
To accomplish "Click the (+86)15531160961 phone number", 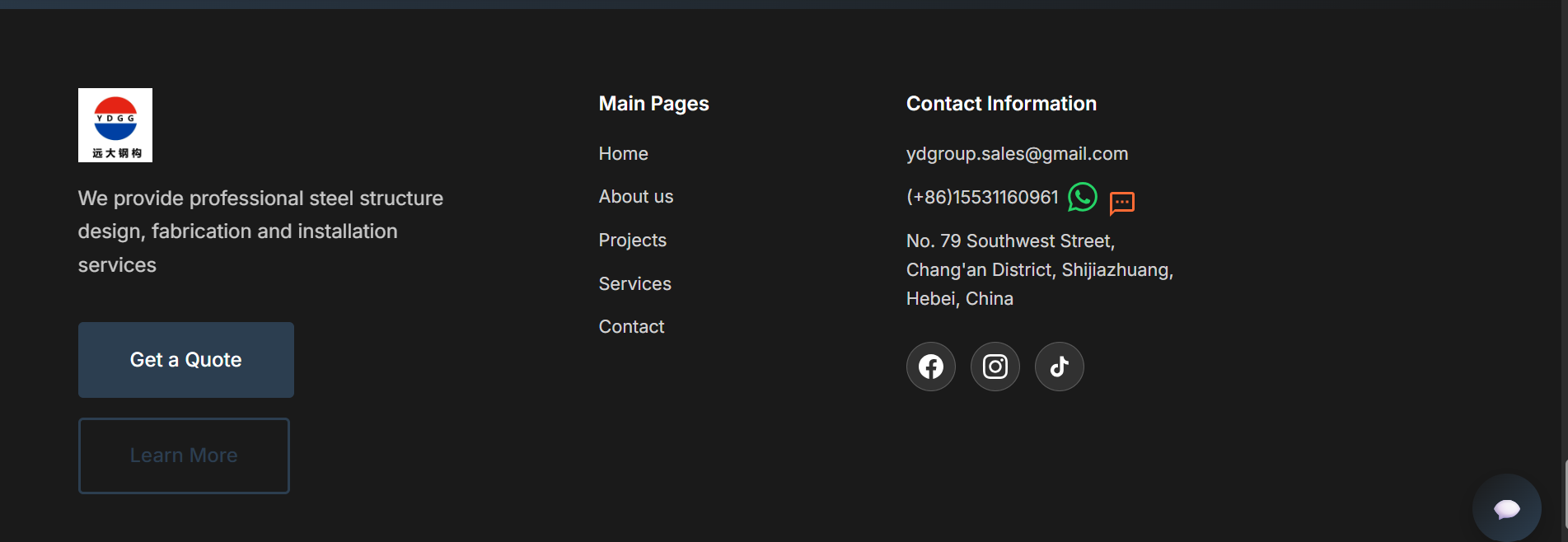I will (982, 198).
